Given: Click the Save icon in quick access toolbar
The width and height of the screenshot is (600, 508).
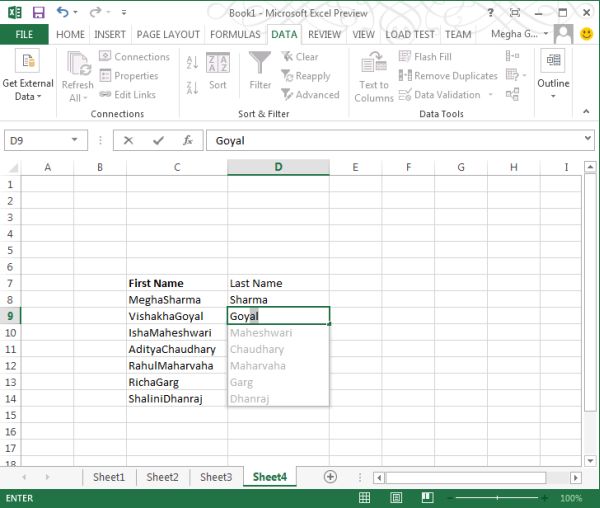Looking at the screenshot, I should click(x=38, y=13).
